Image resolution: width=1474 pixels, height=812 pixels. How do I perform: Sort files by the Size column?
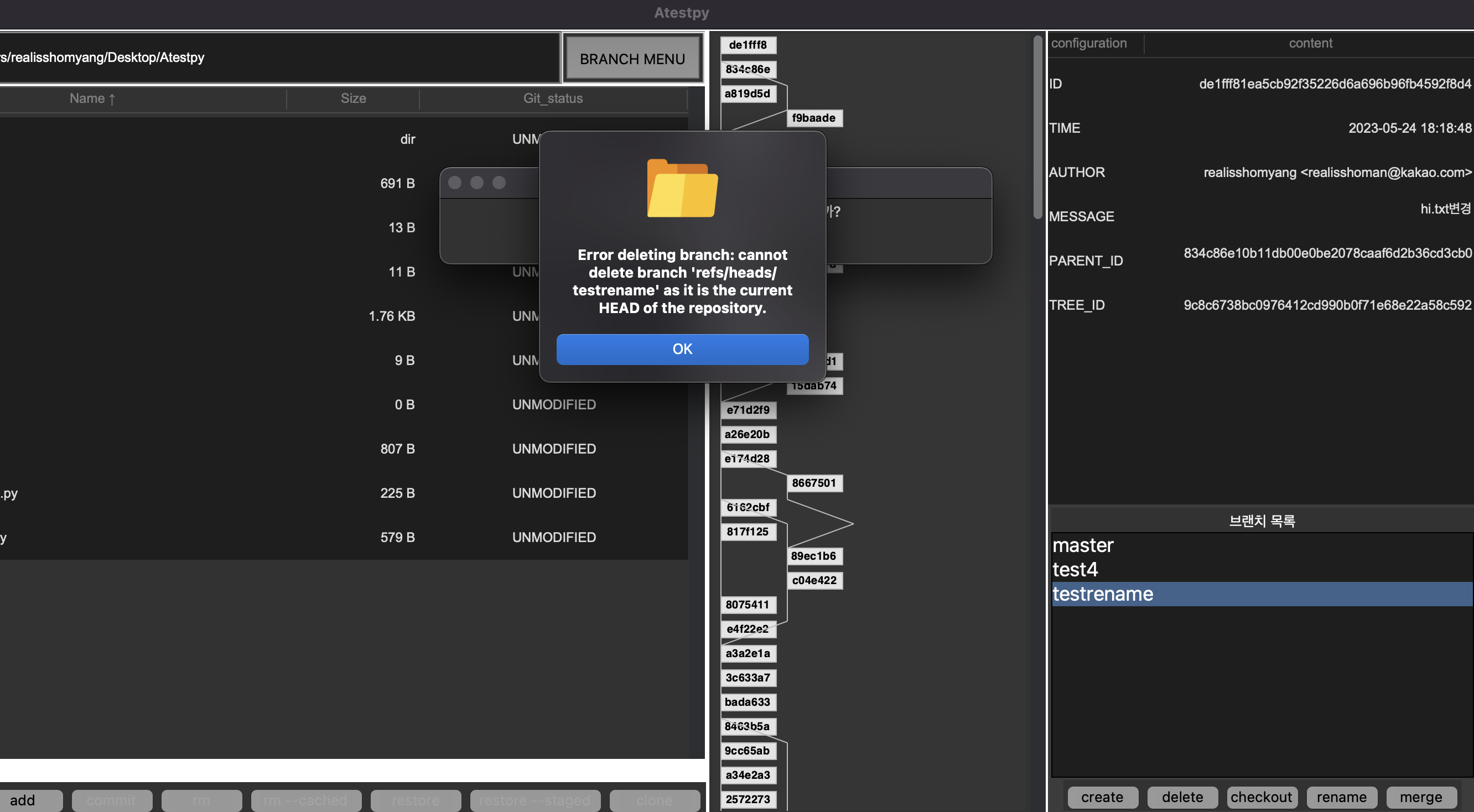tap(353, 98)
